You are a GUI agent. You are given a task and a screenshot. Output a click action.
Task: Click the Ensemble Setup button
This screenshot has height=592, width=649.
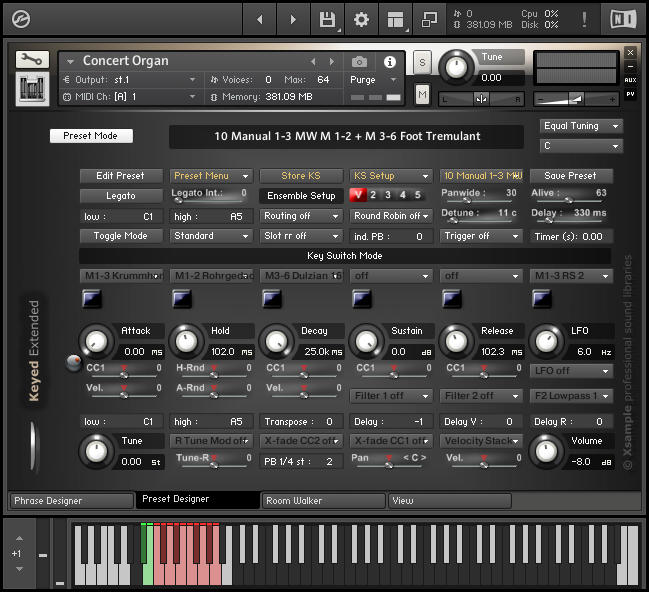[301, 196]
